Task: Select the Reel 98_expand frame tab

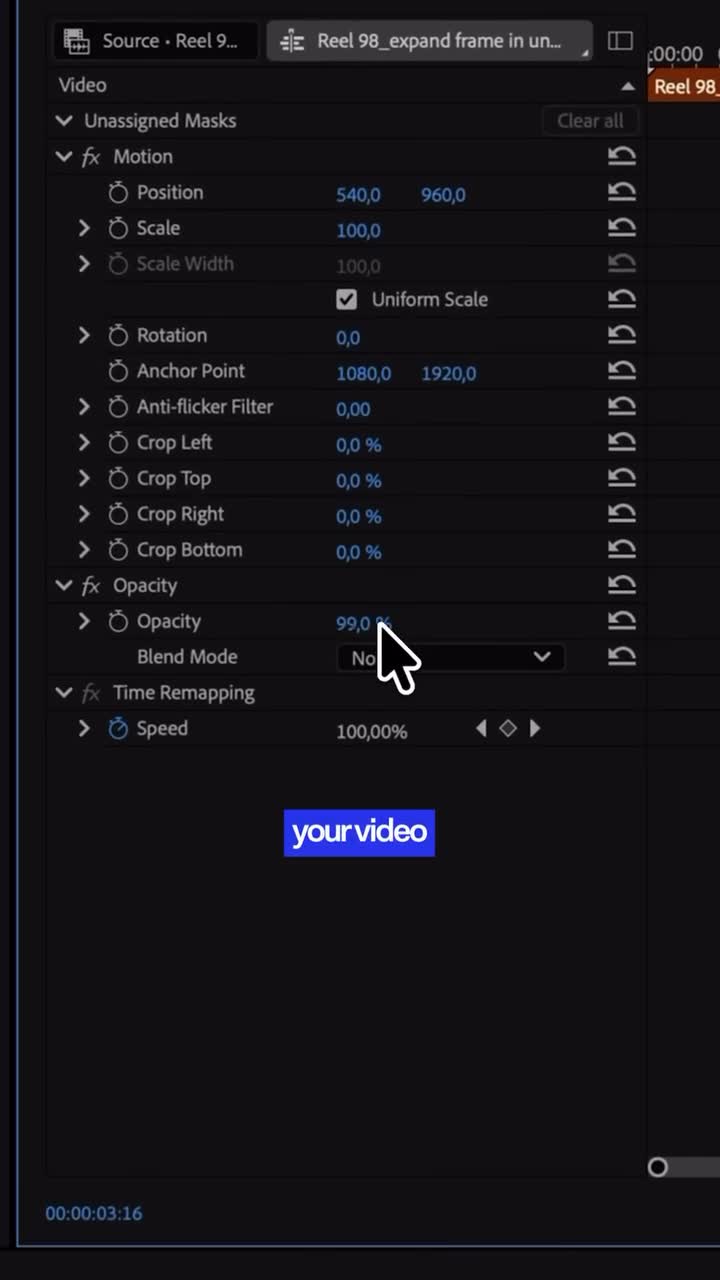Action: pos(430,41)
